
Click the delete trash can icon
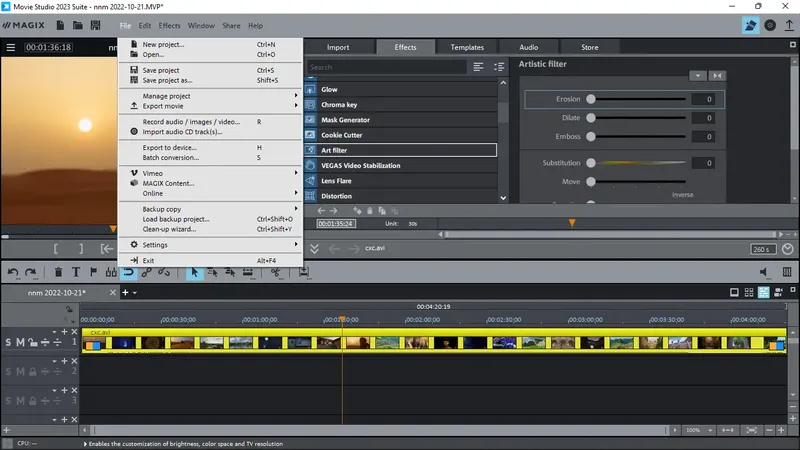[x=58, y=272]
